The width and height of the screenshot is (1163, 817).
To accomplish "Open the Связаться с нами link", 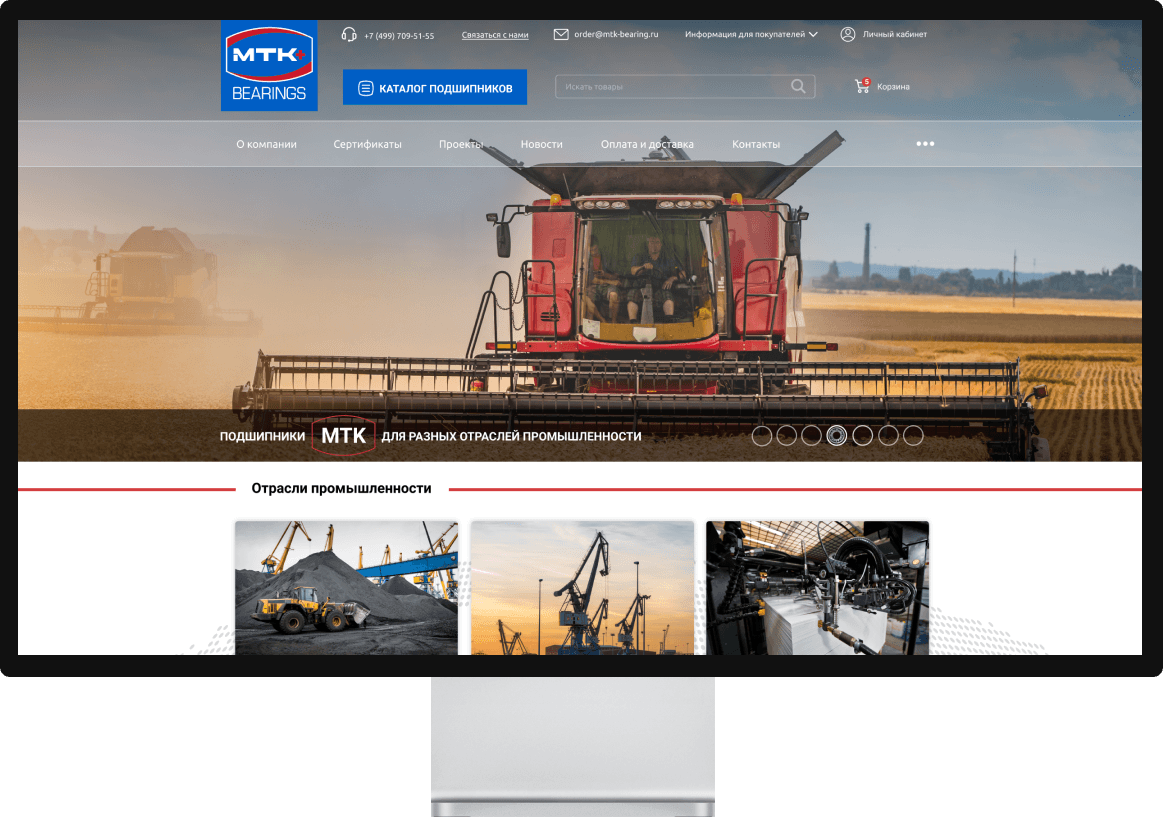I will click(495, 35).
